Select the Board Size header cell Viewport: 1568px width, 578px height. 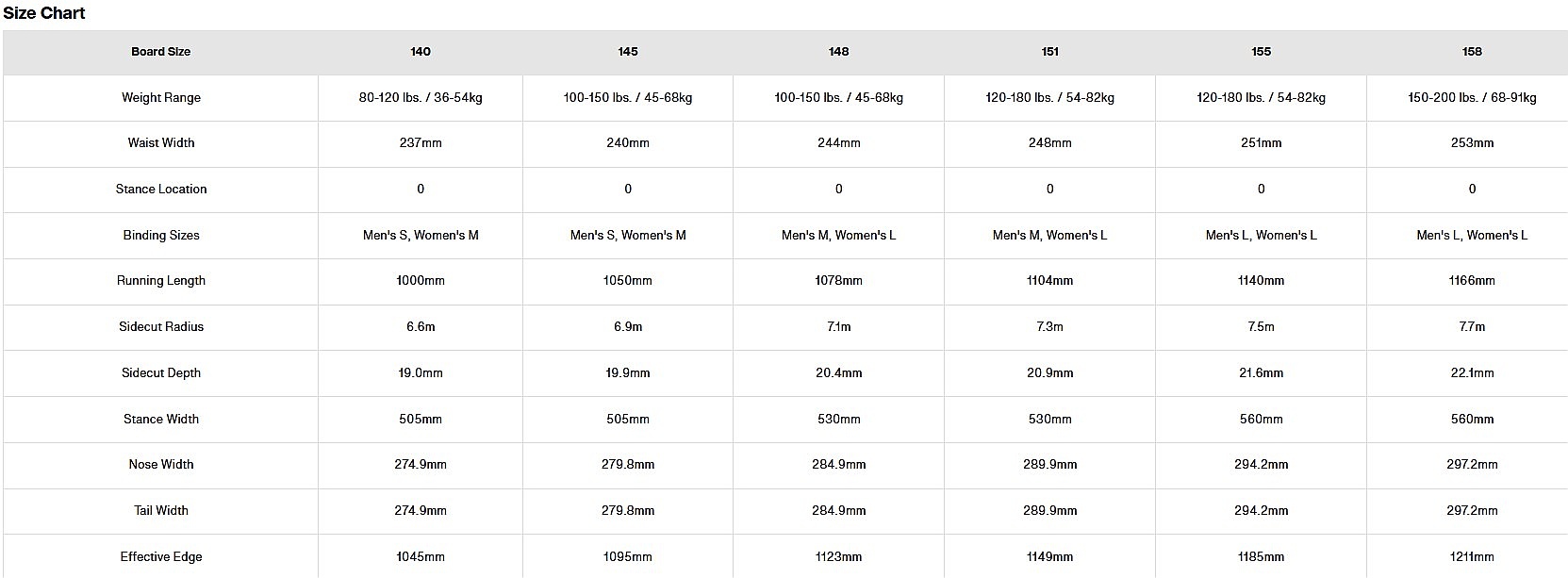pyautogui.click(x=160, y=52)
